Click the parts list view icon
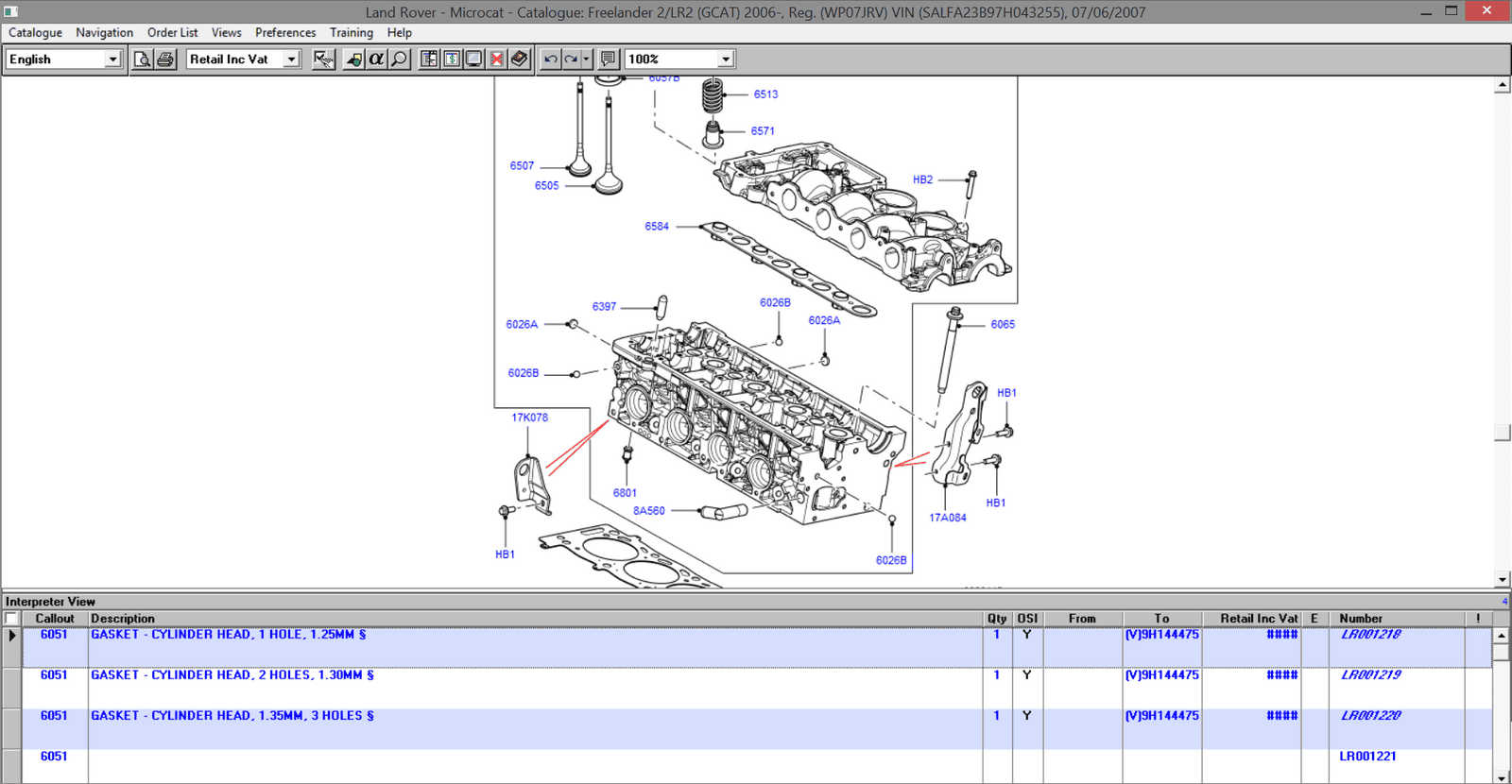The width and height of the screenshot is (1512, 784). click(429, 60)
